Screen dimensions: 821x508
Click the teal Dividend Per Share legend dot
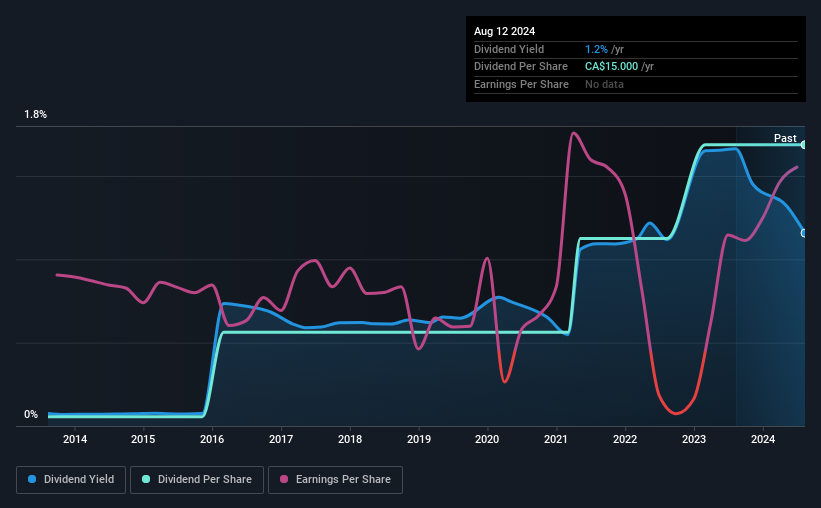tap(146, 479)
